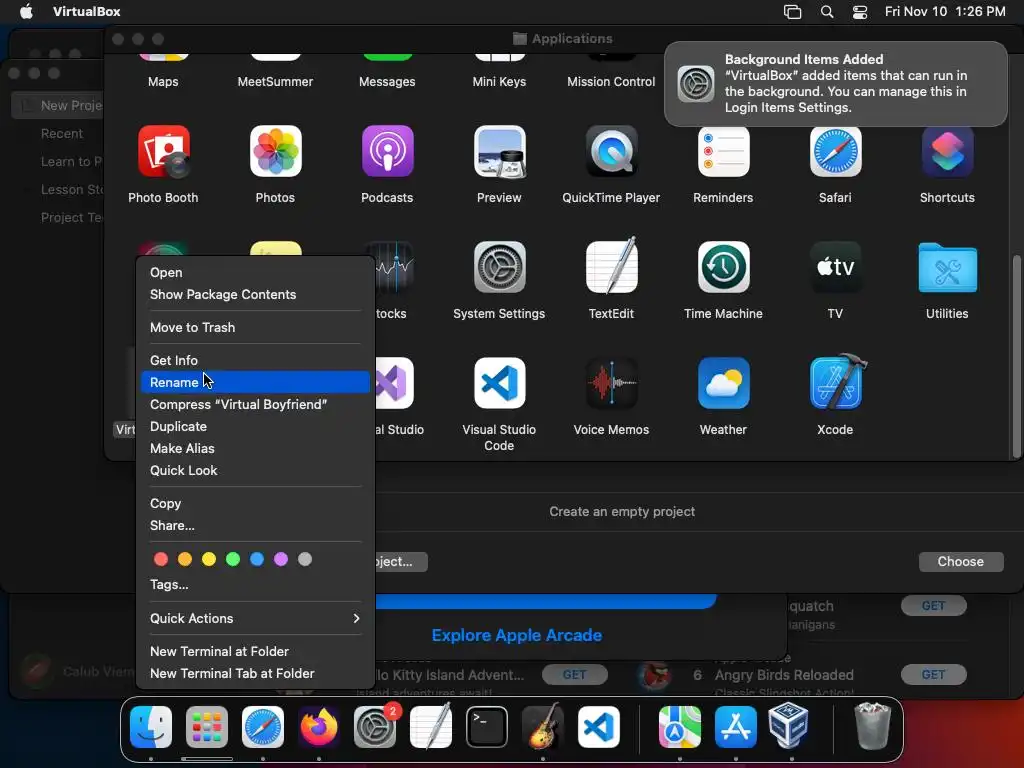The width and height of the screenshot is (1024, 768).
Task: Select the QuickTime Player icon
Action: tap(611, 152)
